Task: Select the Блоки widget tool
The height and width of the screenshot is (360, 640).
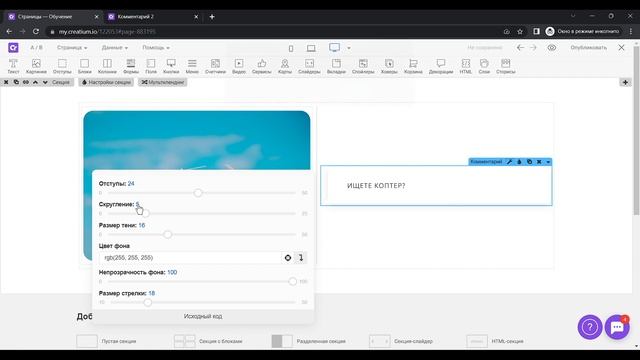Action: pyautogui.click(x=84, y=66)
